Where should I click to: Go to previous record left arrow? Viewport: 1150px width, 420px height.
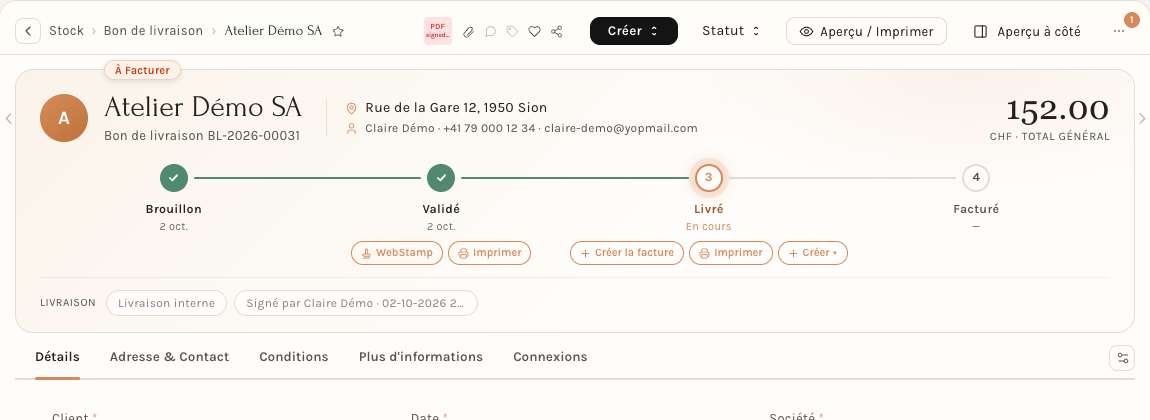pyautogui.click(x=8, y=118)
